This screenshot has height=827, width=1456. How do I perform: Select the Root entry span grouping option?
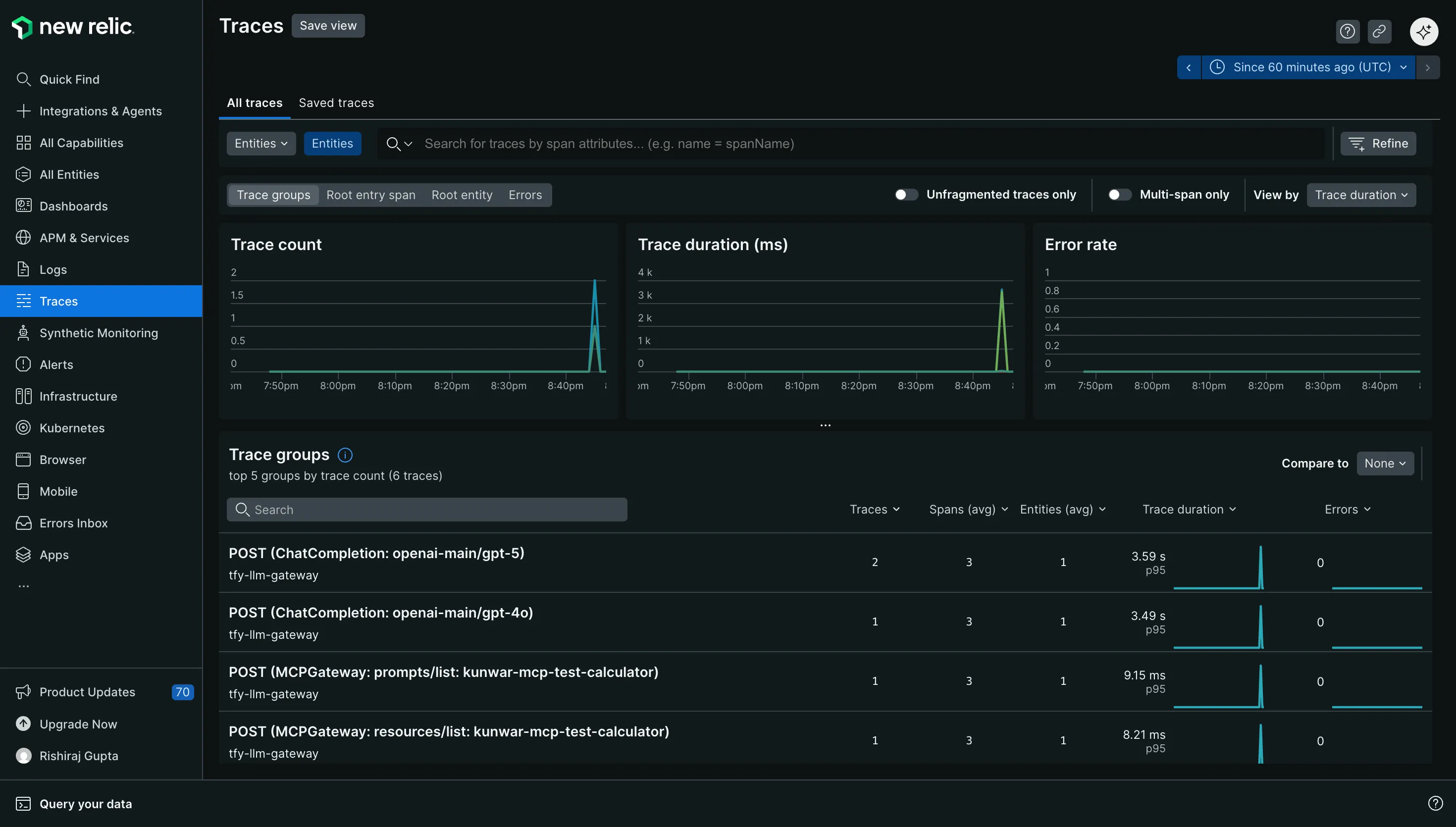[x=370, y=195]
